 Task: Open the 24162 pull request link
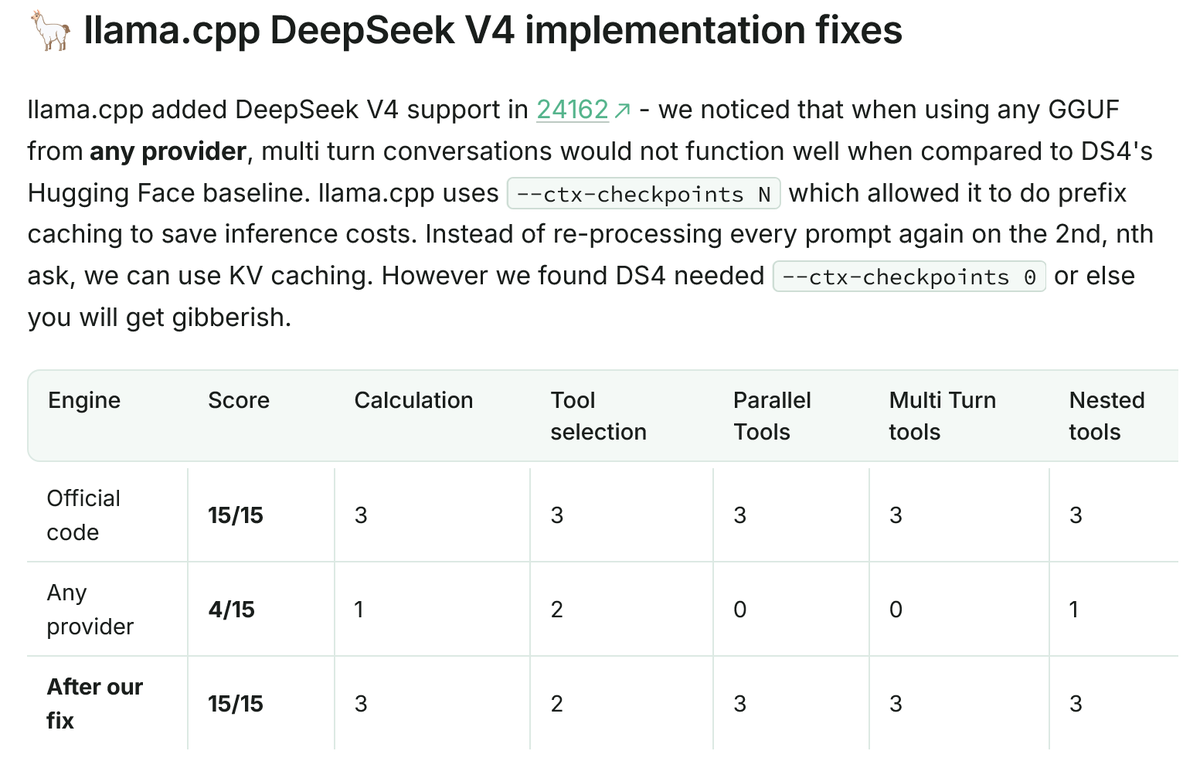(573, 109)
